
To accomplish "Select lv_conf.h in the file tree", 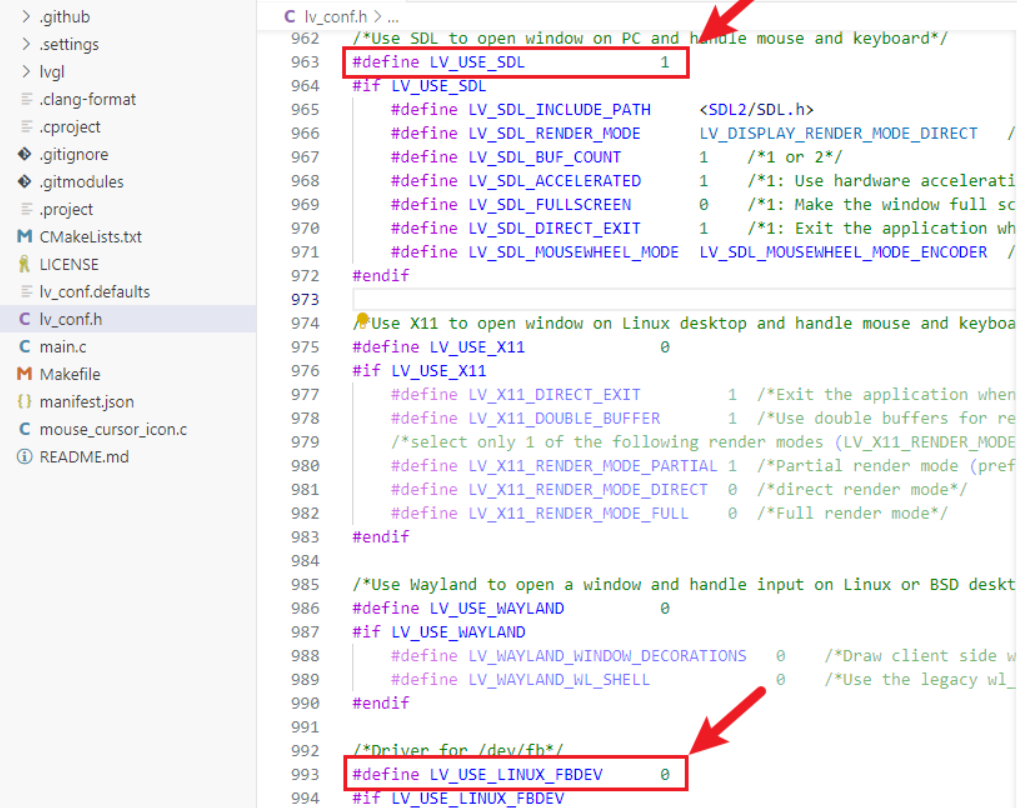I will point(71,319).
